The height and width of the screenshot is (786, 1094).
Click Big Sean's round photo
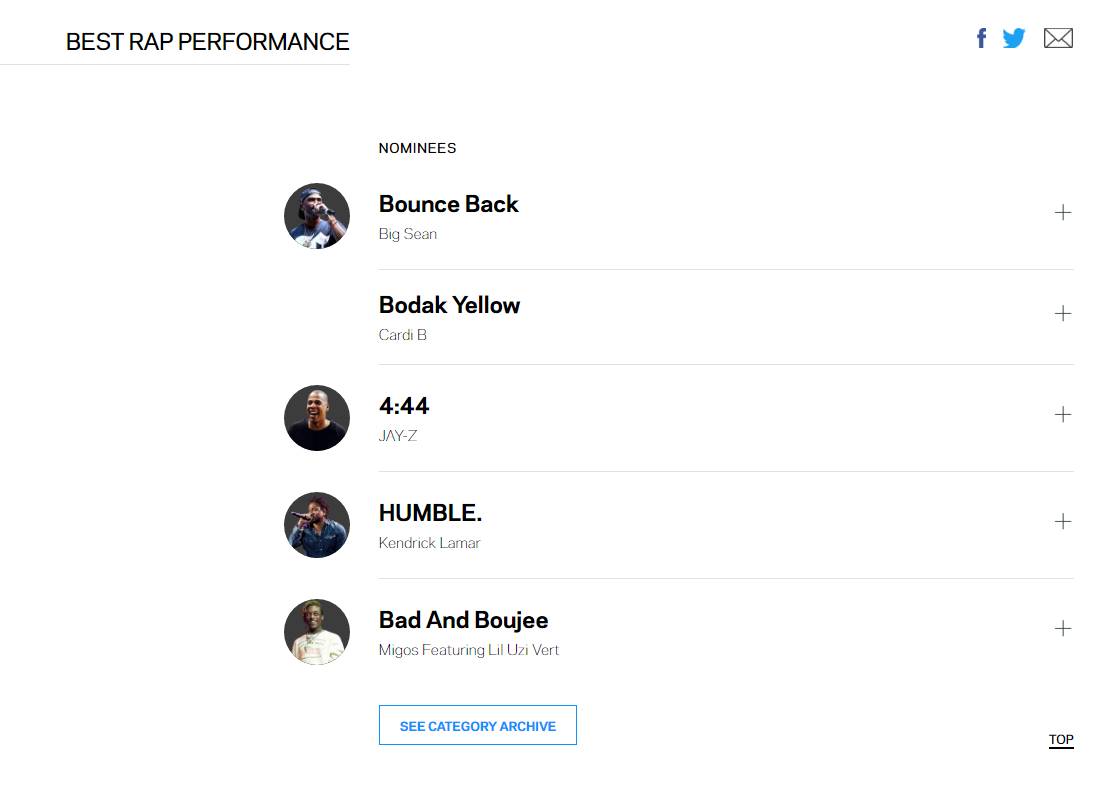[x=317, y=216]
